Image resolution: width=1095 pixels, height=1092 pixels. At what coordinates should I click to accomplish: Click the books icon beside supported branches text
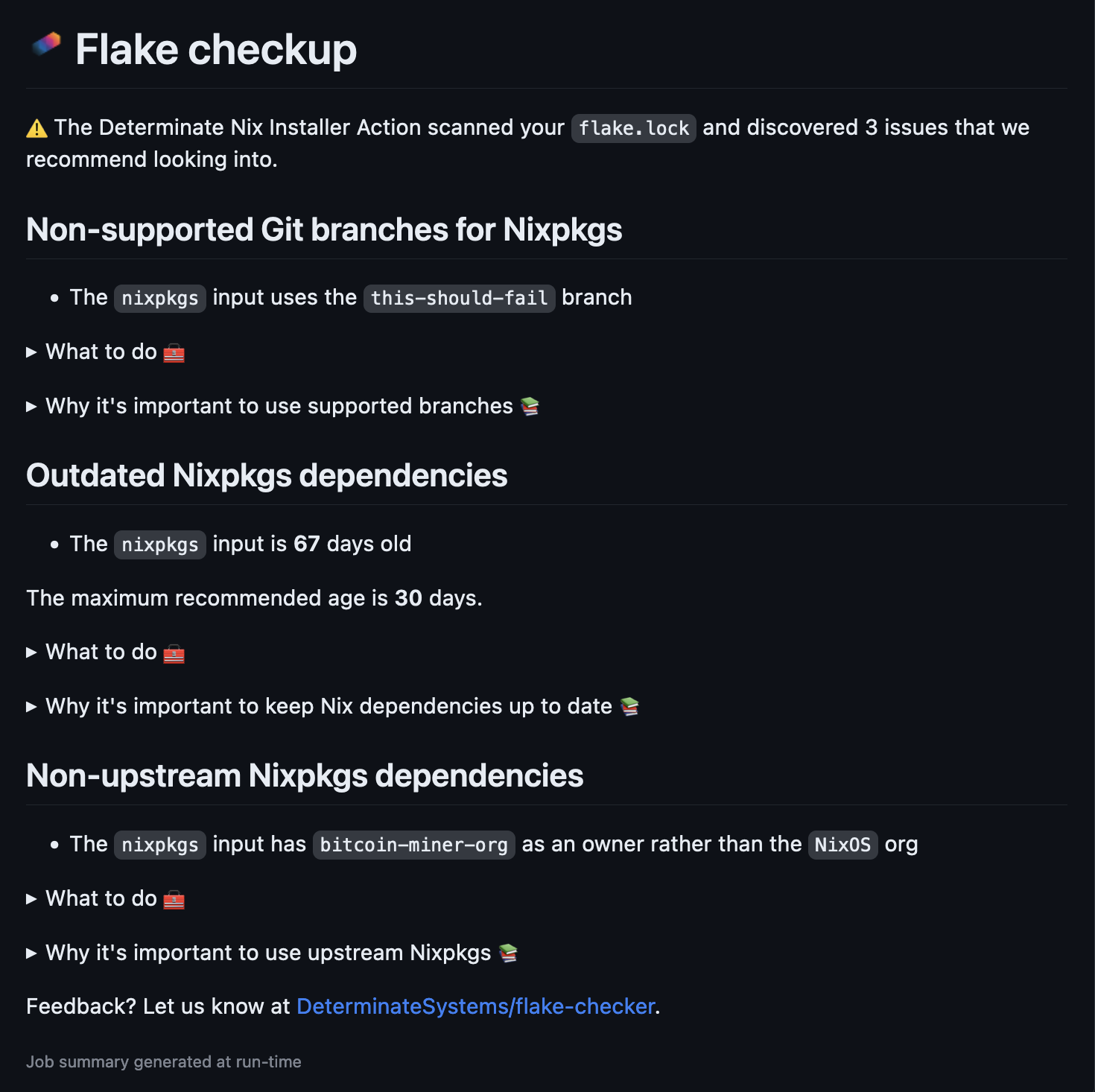(x=531, y=406)
